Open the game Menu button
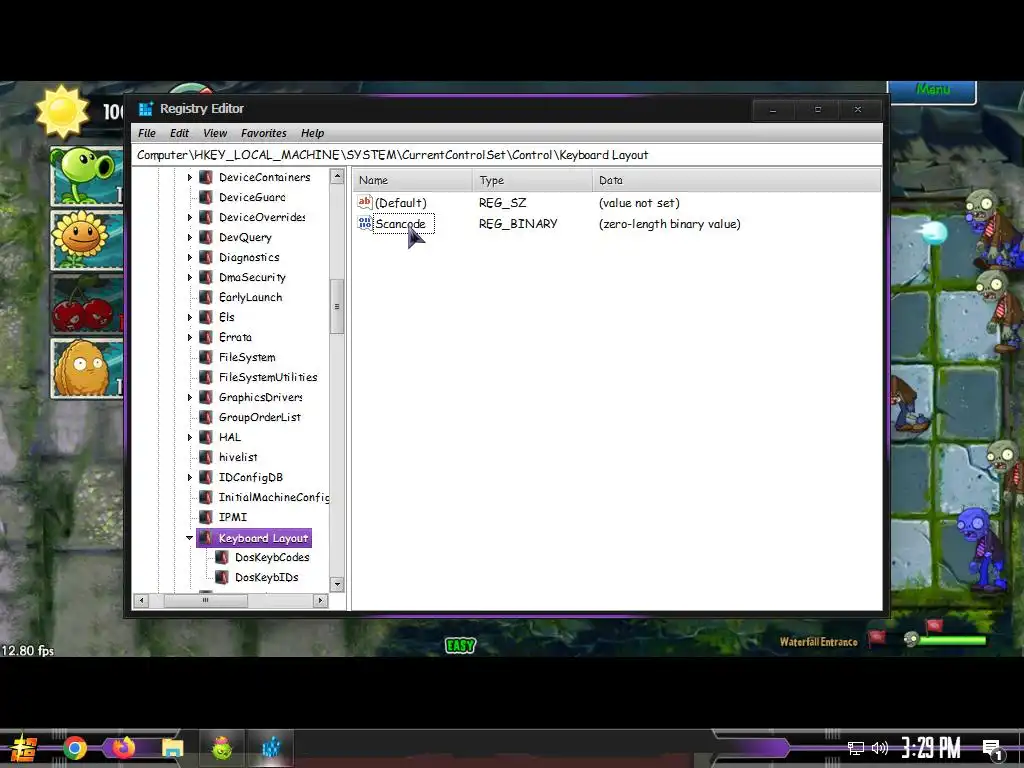Image resolution: width=1024 pixels, height=768 pixels. (x=932, y=91)
